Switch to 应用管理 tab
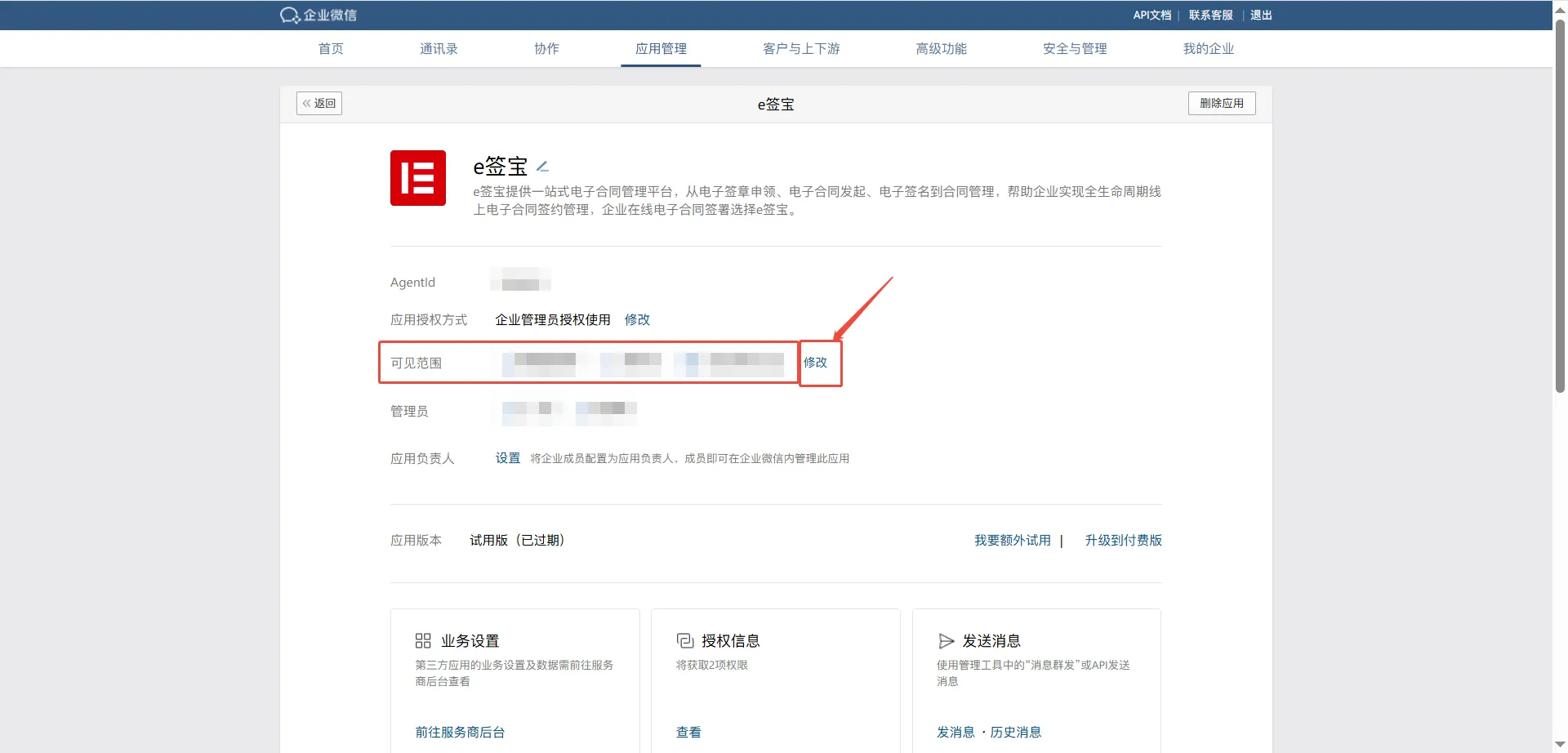The height and width of the screenshot is (753, 1568). 661,48
